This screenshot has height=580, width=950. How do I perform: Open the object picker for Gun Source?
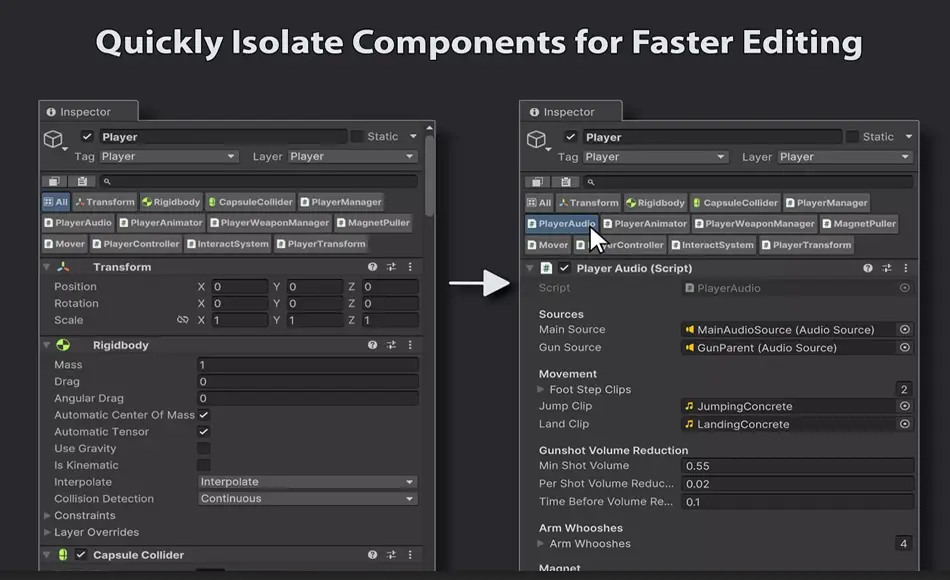(905, 348)
